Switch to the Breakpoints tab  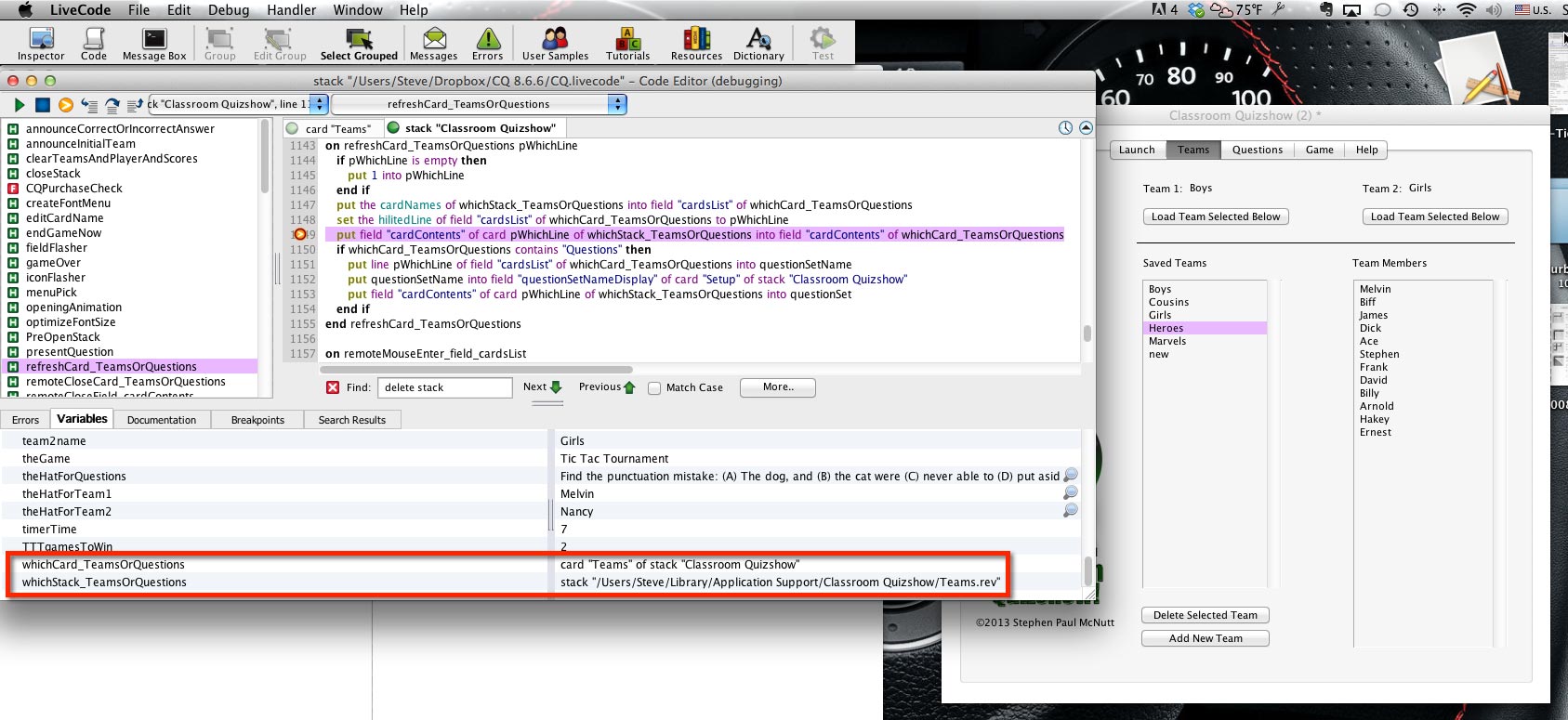pos(257,420)
